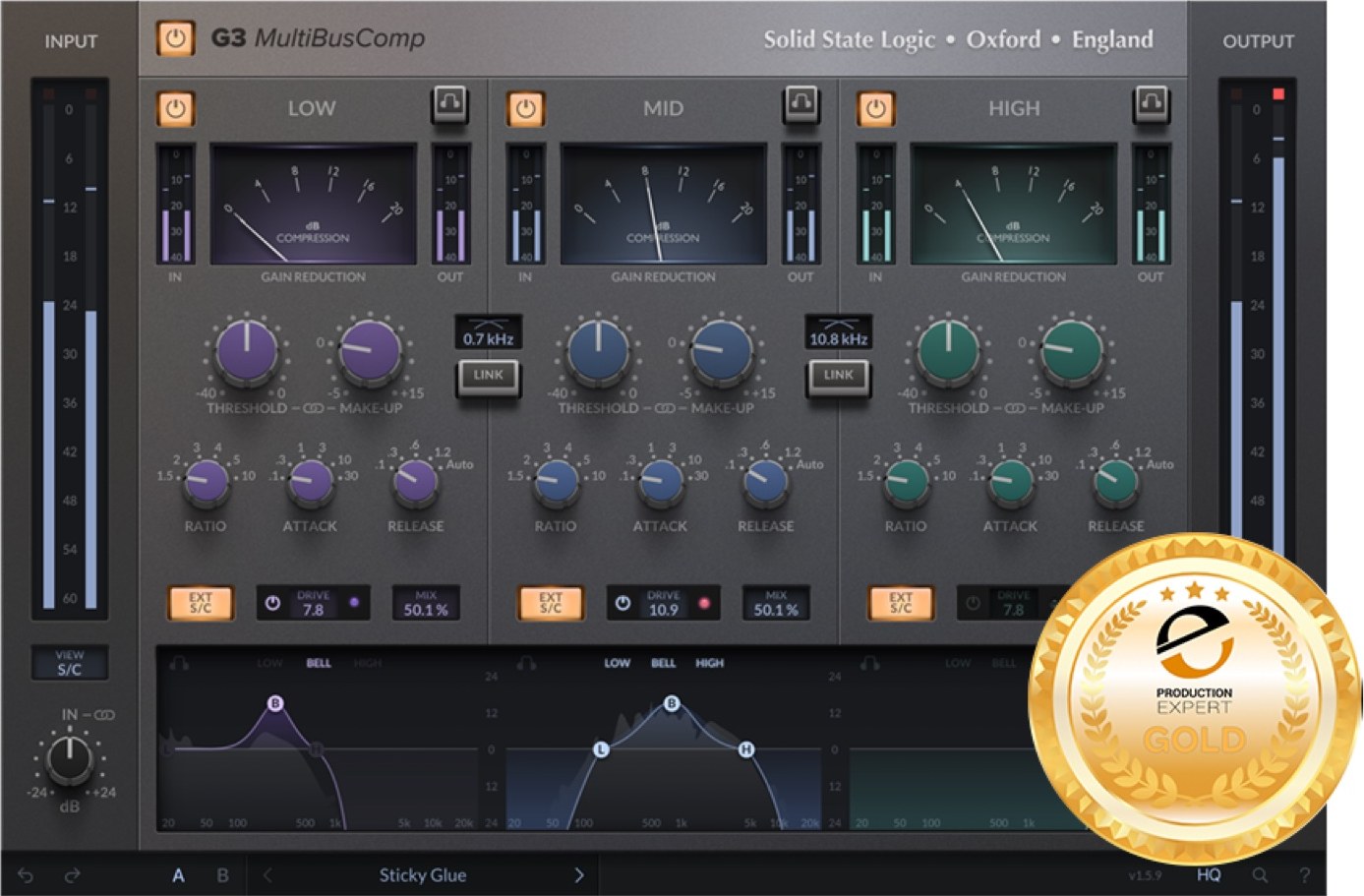Click the 0.7 kHz crossover frequency display
Image resolution: width=1364 pixels, height=896 pixels.
point(488,332)
